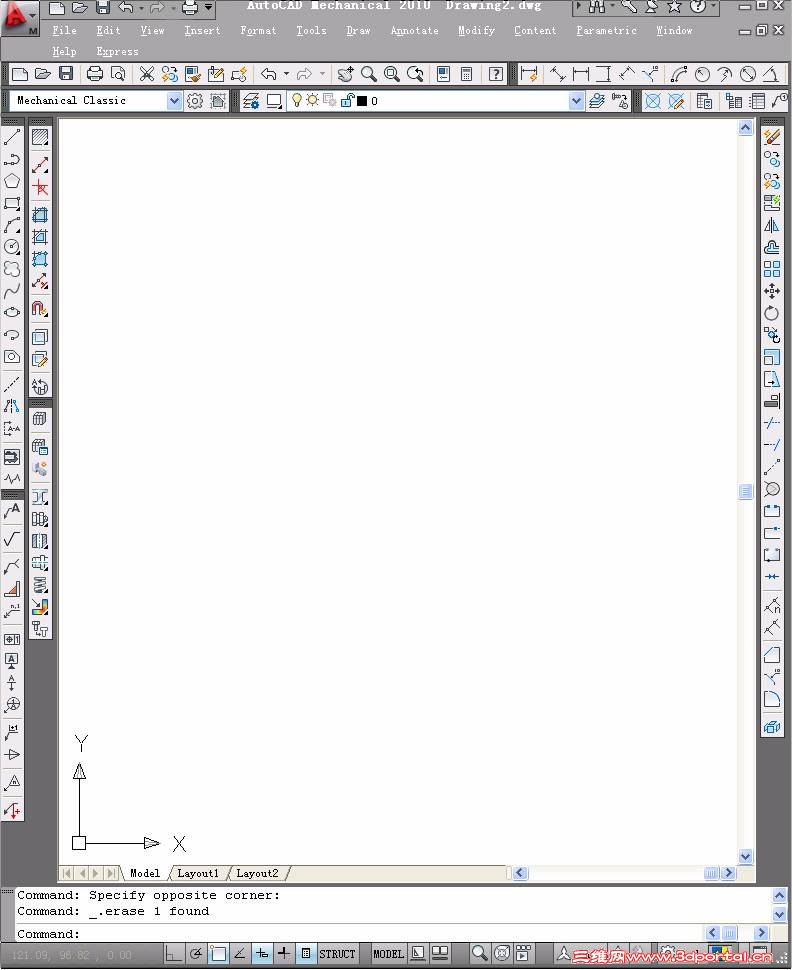Open the File menu
Image resolution: width=792 pixels, height=970 pixels.
point(64,30)
